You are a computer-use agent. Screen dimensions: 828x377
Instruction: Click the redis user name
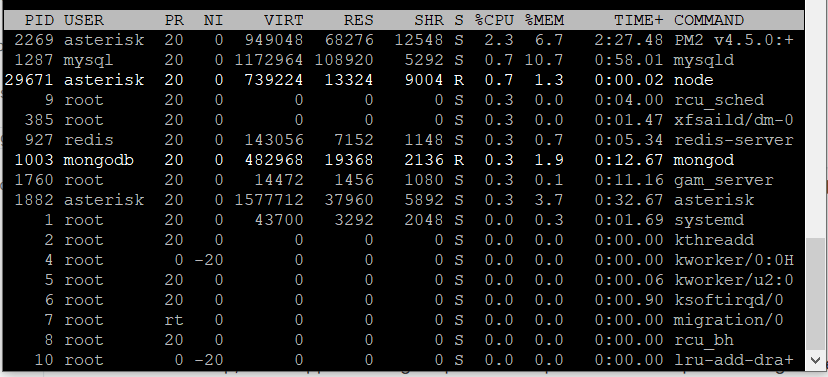coord(89,140)
